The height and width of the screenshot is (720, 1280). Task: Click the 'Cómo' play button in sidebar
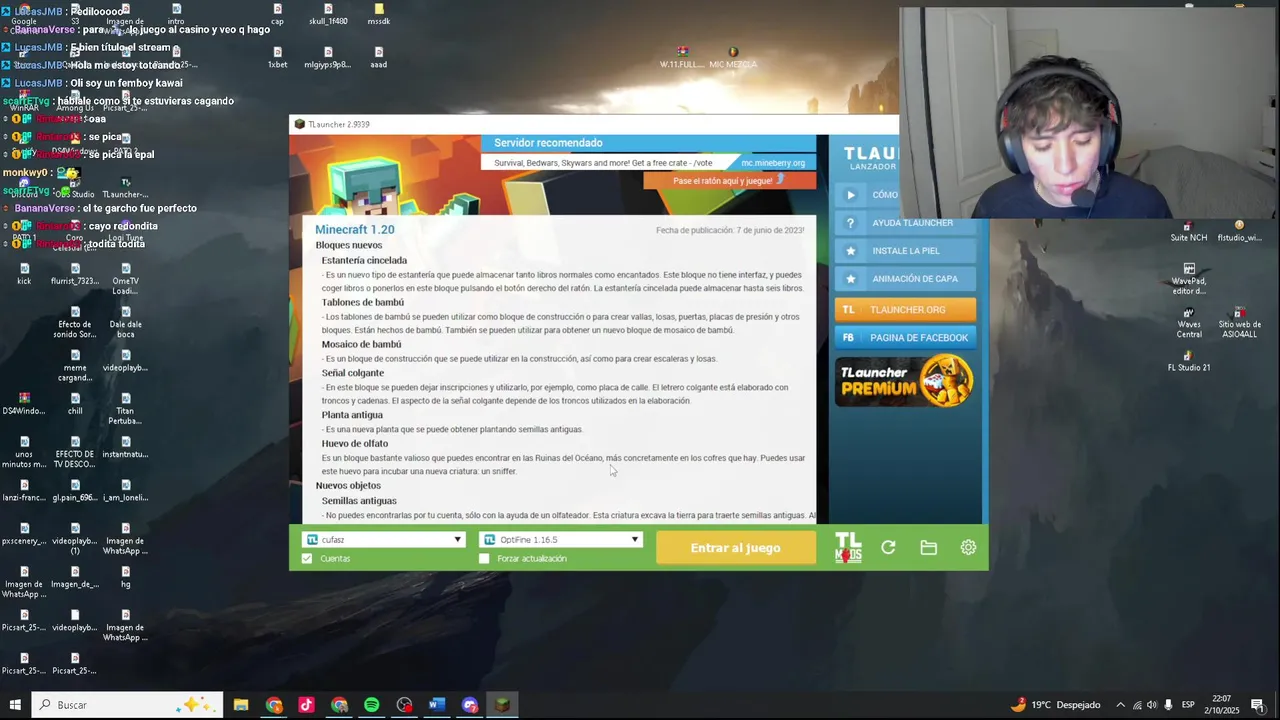pos(868,195)
